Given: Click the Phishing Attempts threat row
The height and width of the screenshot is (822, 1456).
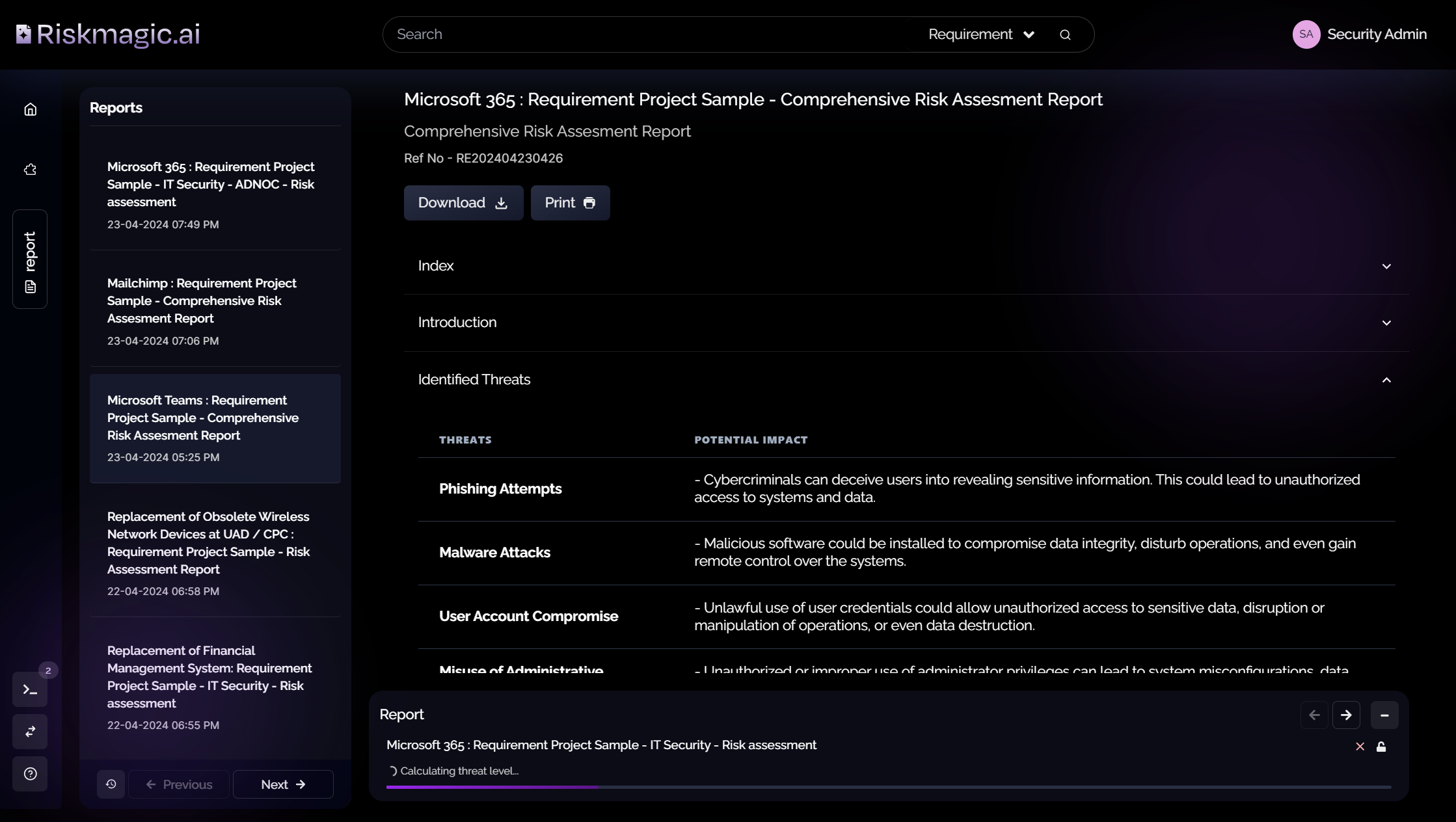Looking at the screenshot, I should tap(907, 489).
